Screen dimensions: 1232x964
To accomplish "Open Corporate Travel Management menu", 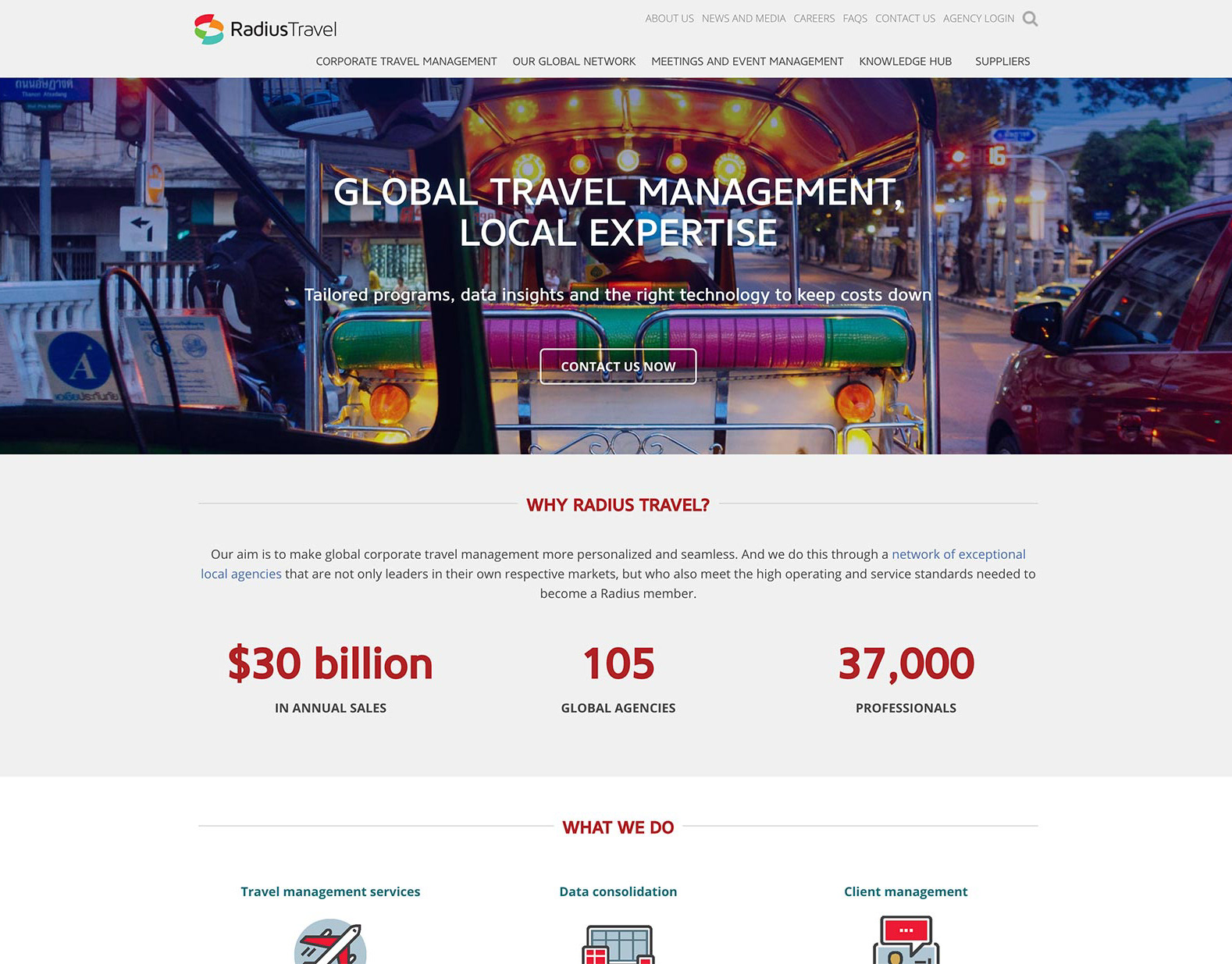I will pyautogui.click(x=406, y=62).
